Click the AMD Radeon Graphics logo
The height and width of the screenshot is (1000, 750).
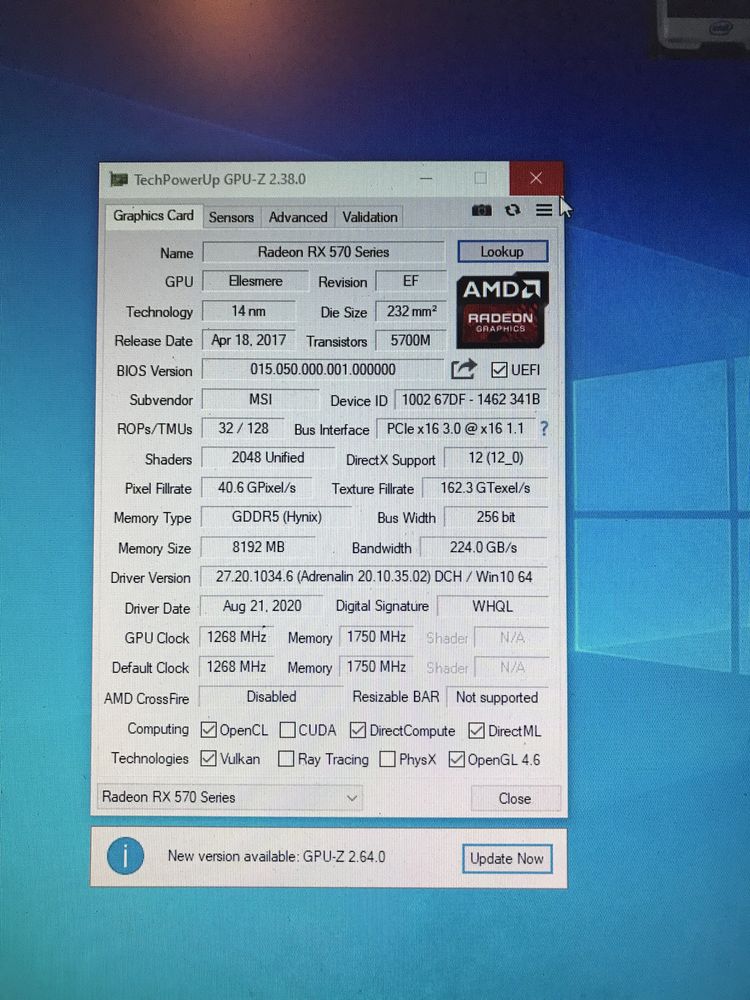coord(502,310)
